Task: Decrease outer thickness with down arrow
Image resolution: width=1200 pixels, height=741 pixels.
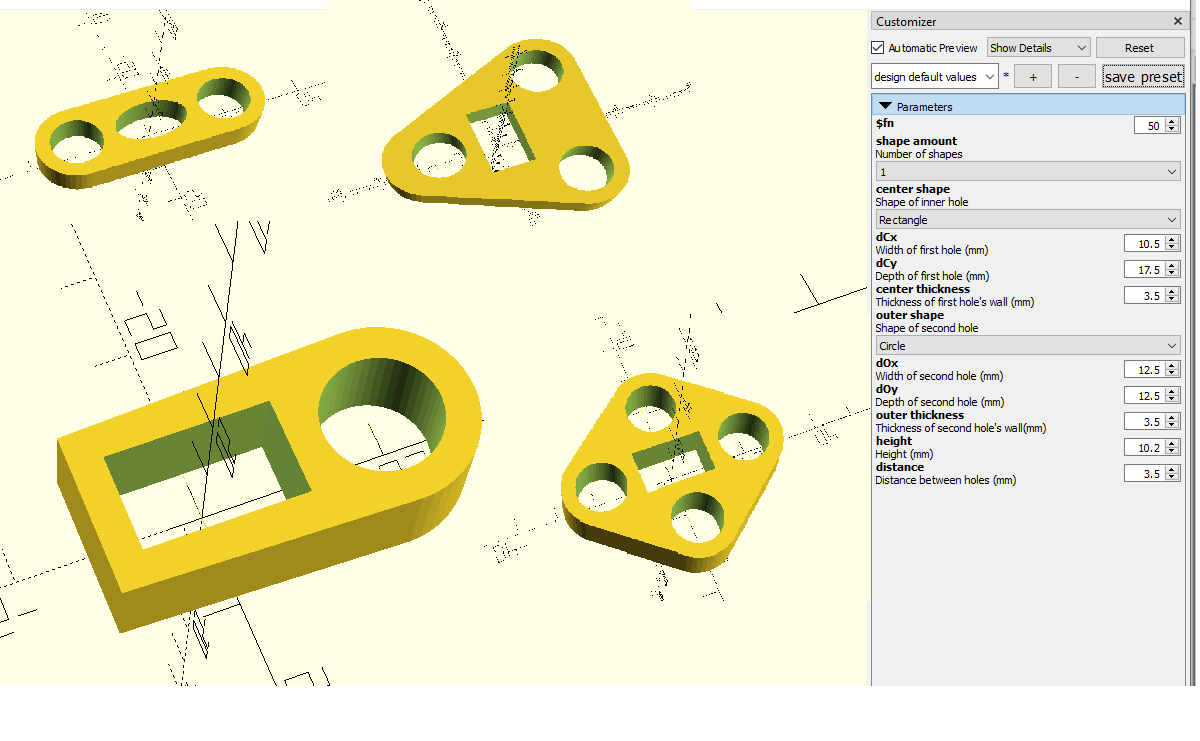Action: 1173,426
